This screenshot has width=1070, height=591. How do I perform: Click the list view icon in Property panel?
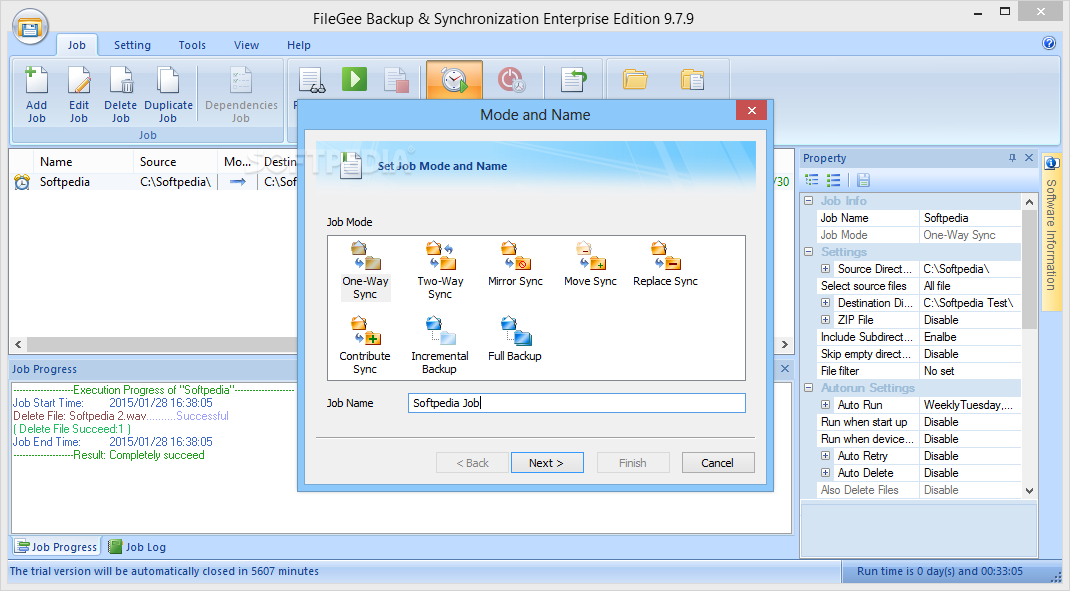pos(833,180)
